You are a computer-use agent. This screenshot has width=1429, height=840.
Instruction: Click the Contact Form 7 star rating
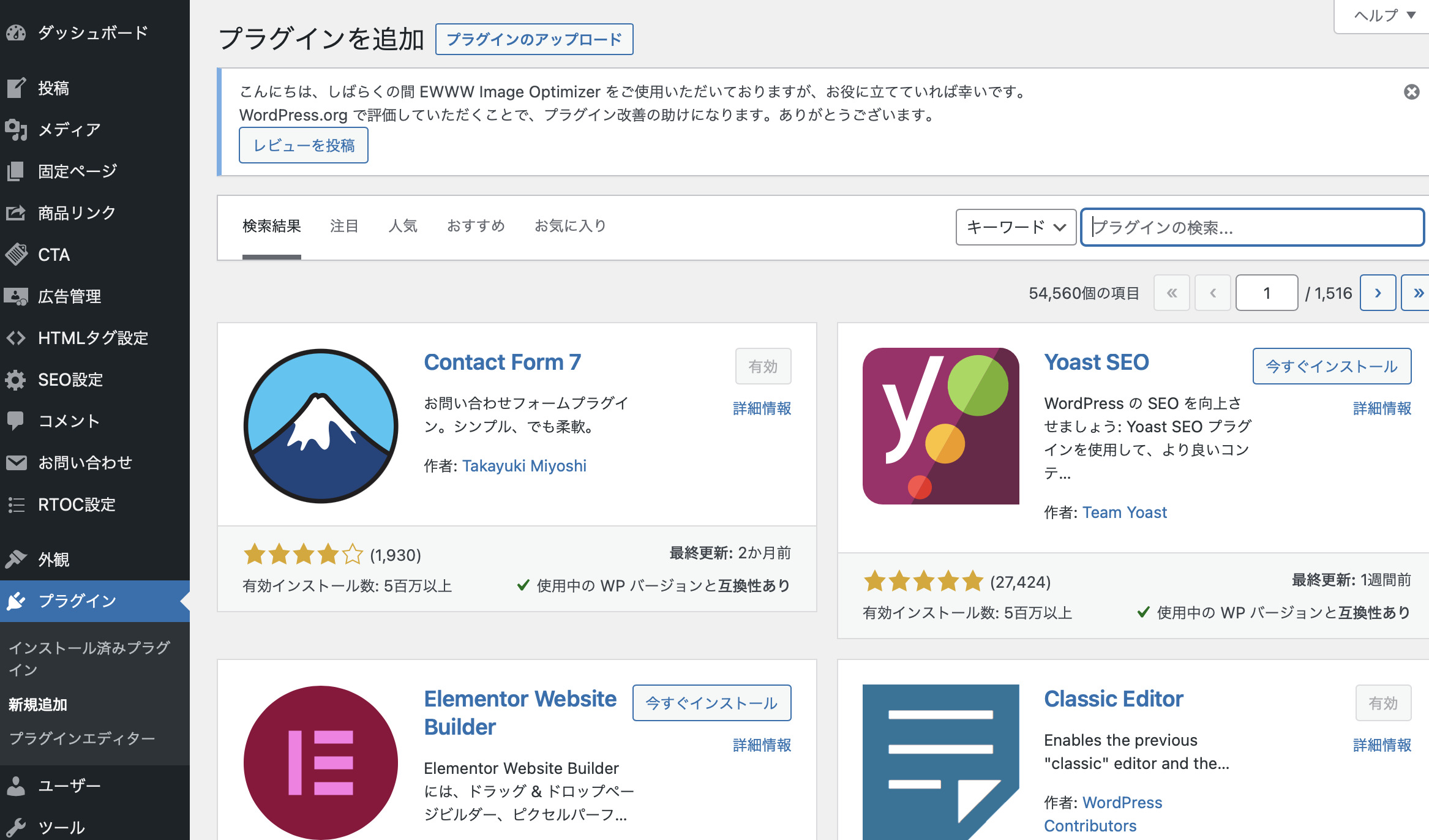pyautogui.click(x=303, y=555)
